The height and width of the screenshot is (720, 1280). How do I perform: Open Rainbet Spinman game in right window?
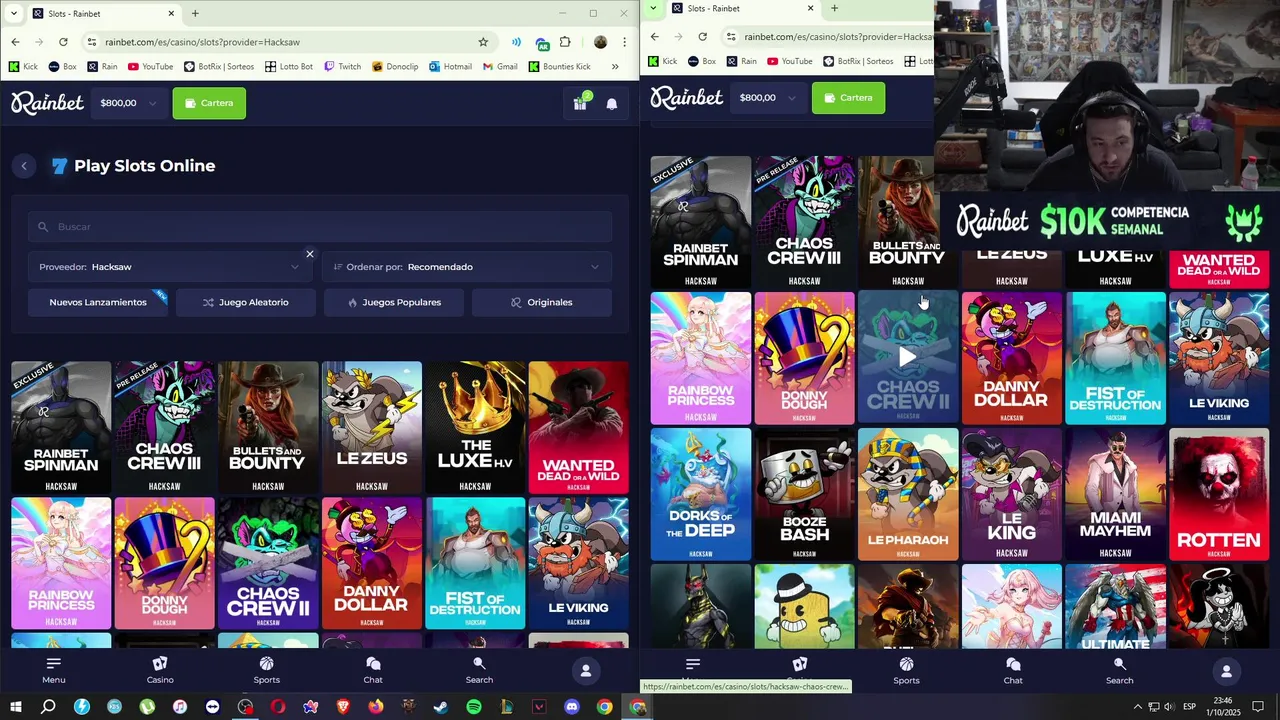(701, 222)
